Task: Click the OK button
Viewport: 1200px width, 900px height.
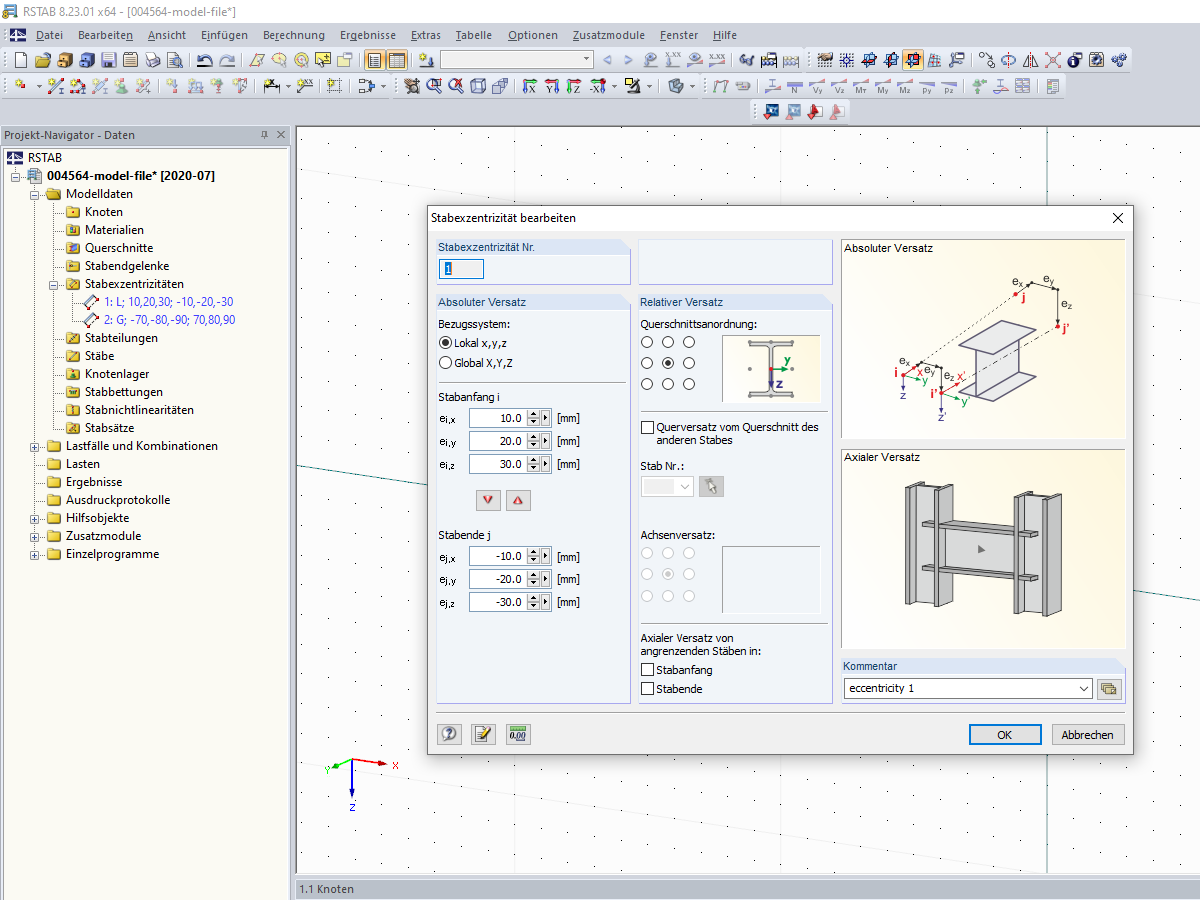Action: [1005, 734]
